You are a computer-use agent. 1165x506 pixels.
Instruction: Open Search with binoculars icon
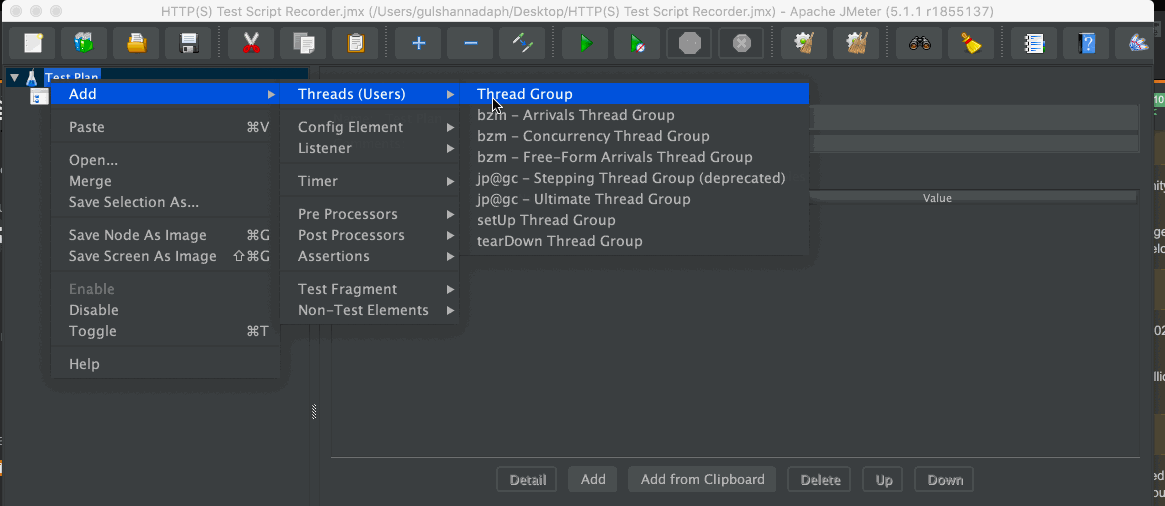point(920,43)
